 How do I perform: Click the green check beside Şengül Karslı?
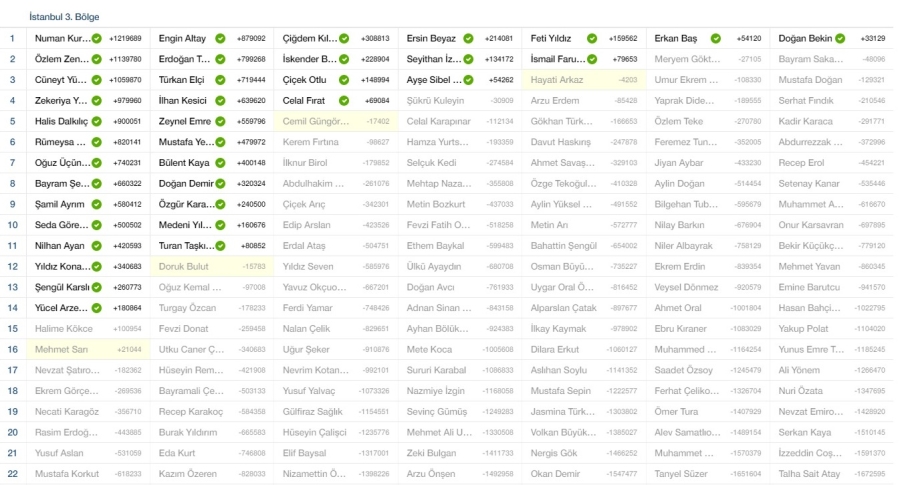(97, 287)
